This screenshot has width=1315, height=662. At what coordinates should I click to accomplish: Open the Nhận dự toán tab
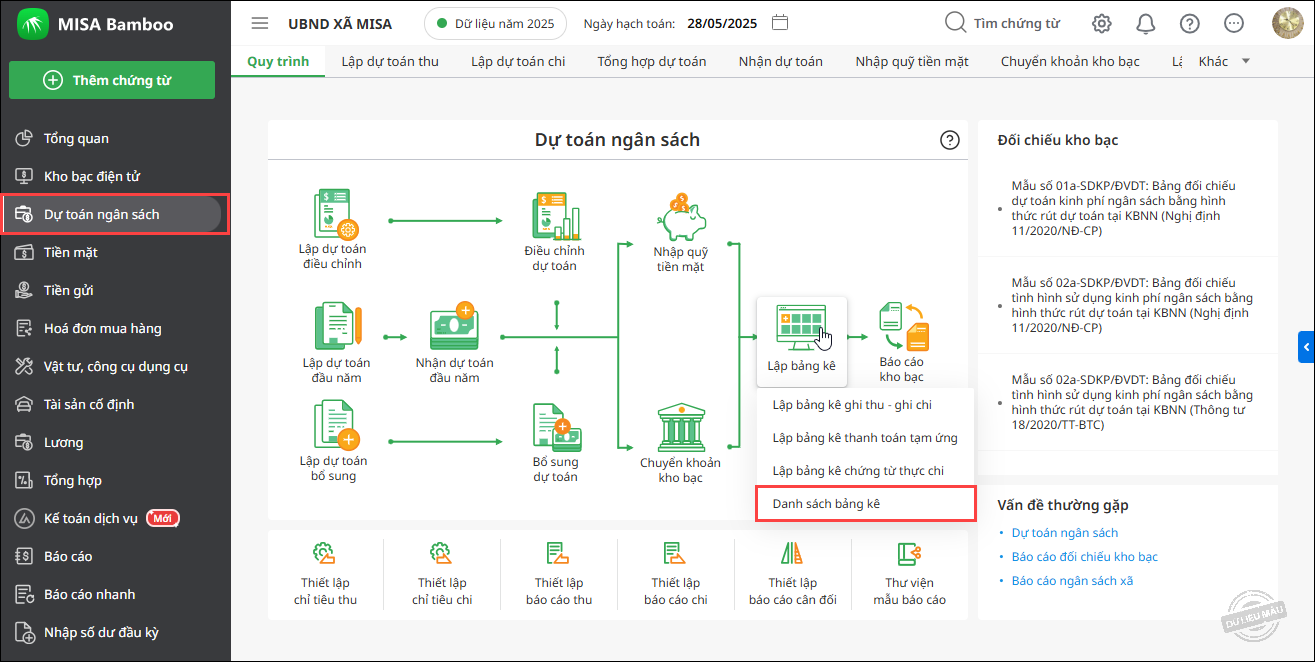click(x=781, y=61)
